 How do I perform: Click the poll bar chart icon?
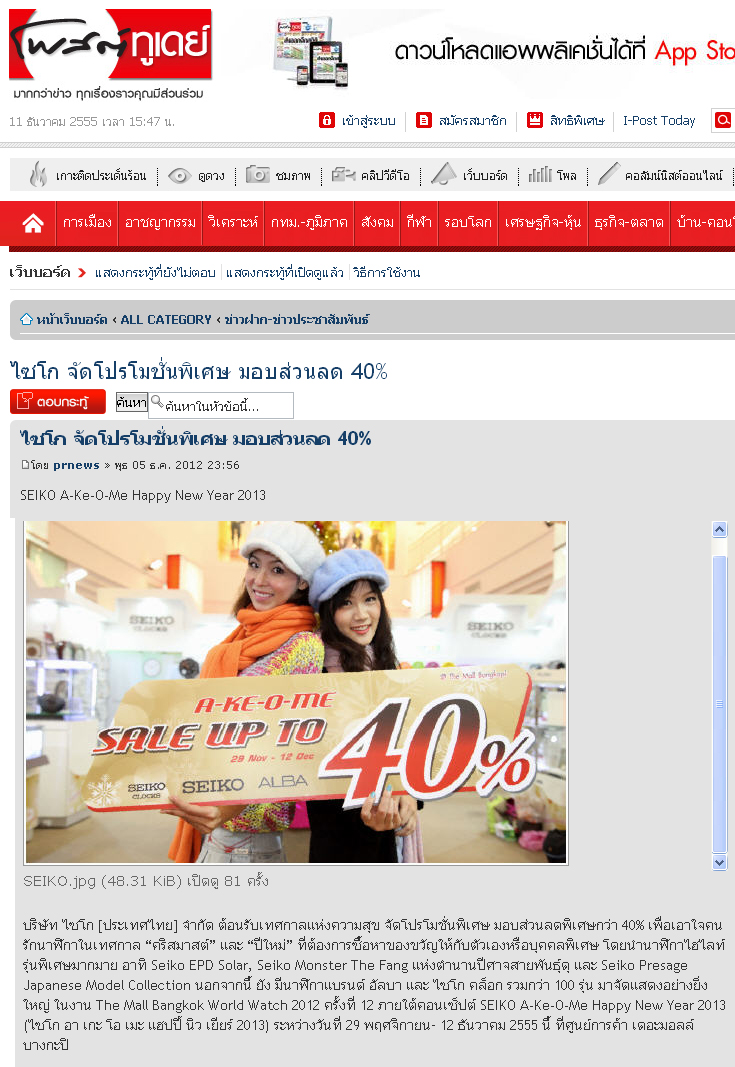point(540,175)
